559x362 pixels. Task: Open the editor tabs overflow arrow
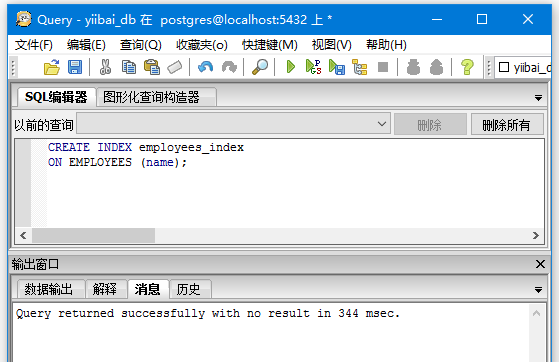tap(538, 98)
